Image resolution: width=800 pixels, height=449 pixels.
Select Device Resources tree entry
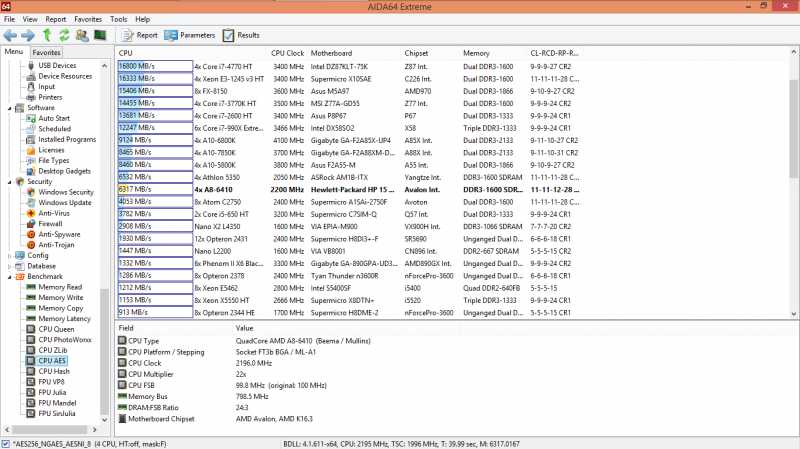(x=65, y=77)
